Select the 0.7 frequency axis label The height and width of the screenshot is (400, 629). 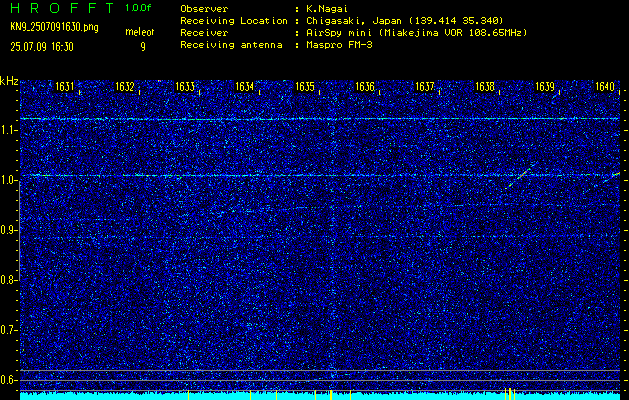click(x=7, y=330)
